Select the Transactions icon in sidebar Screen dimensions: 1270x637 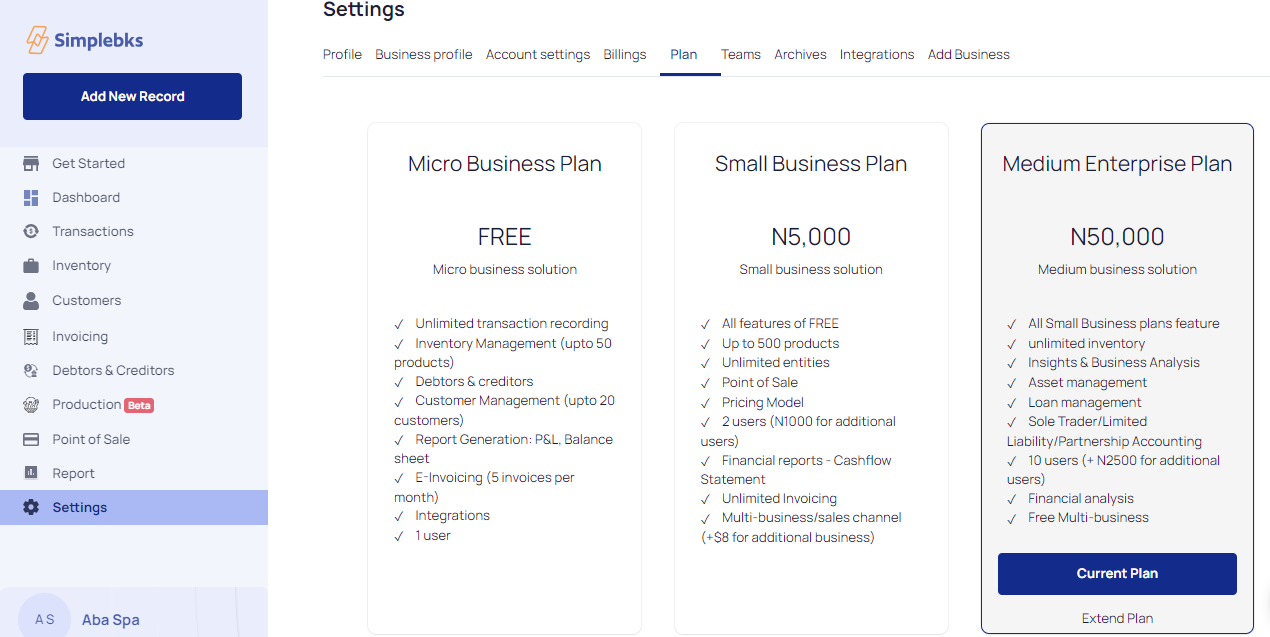pyautogui.click(x=31, y=232)
